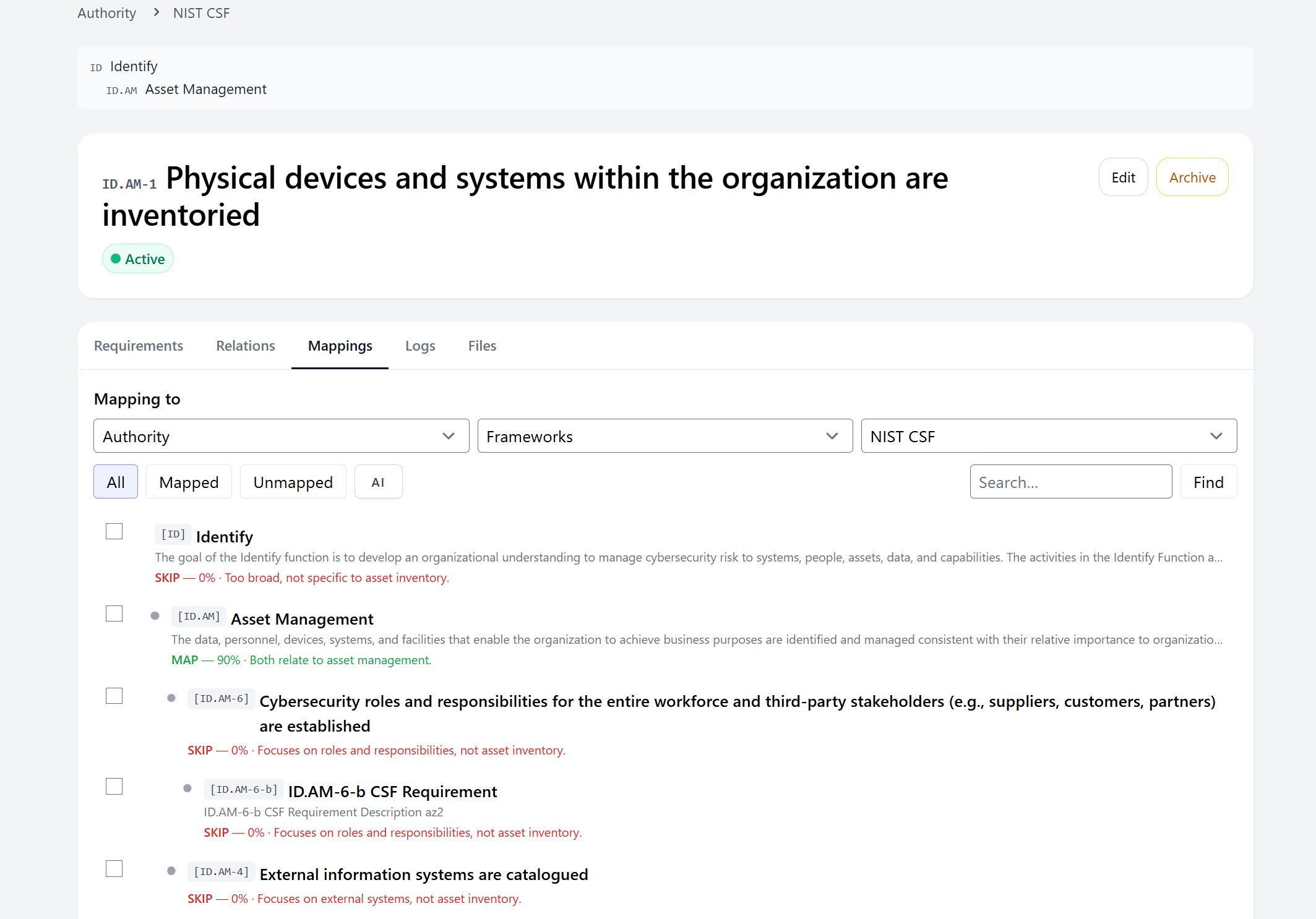The width and height of the screenshot is (1316, 919).
Task: Expand the Frameworks dropdown
Action: [664, 437]
